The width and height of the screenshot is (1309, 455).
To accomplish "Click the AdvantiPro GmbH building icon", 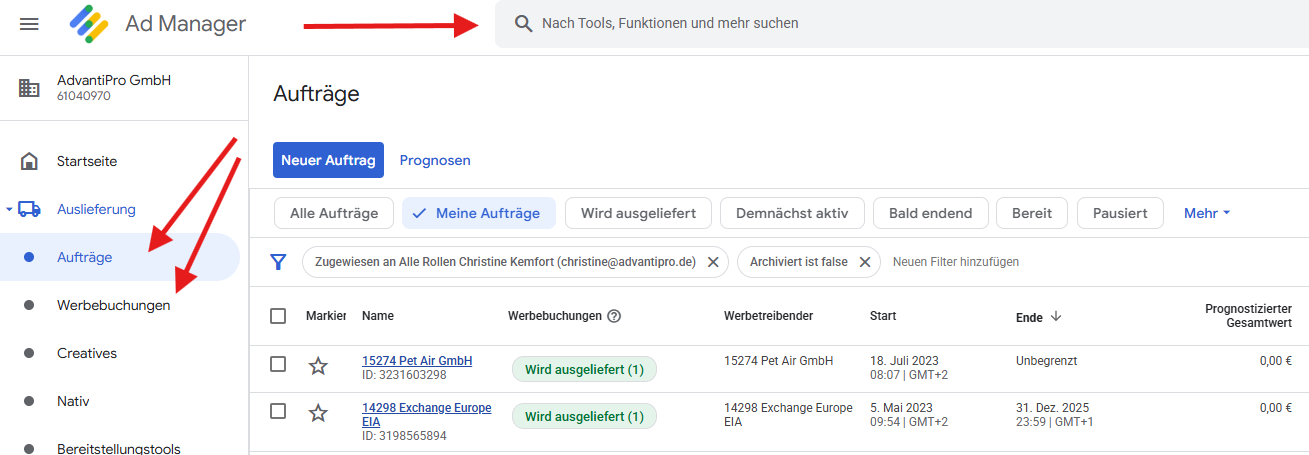I will point(29,88).
